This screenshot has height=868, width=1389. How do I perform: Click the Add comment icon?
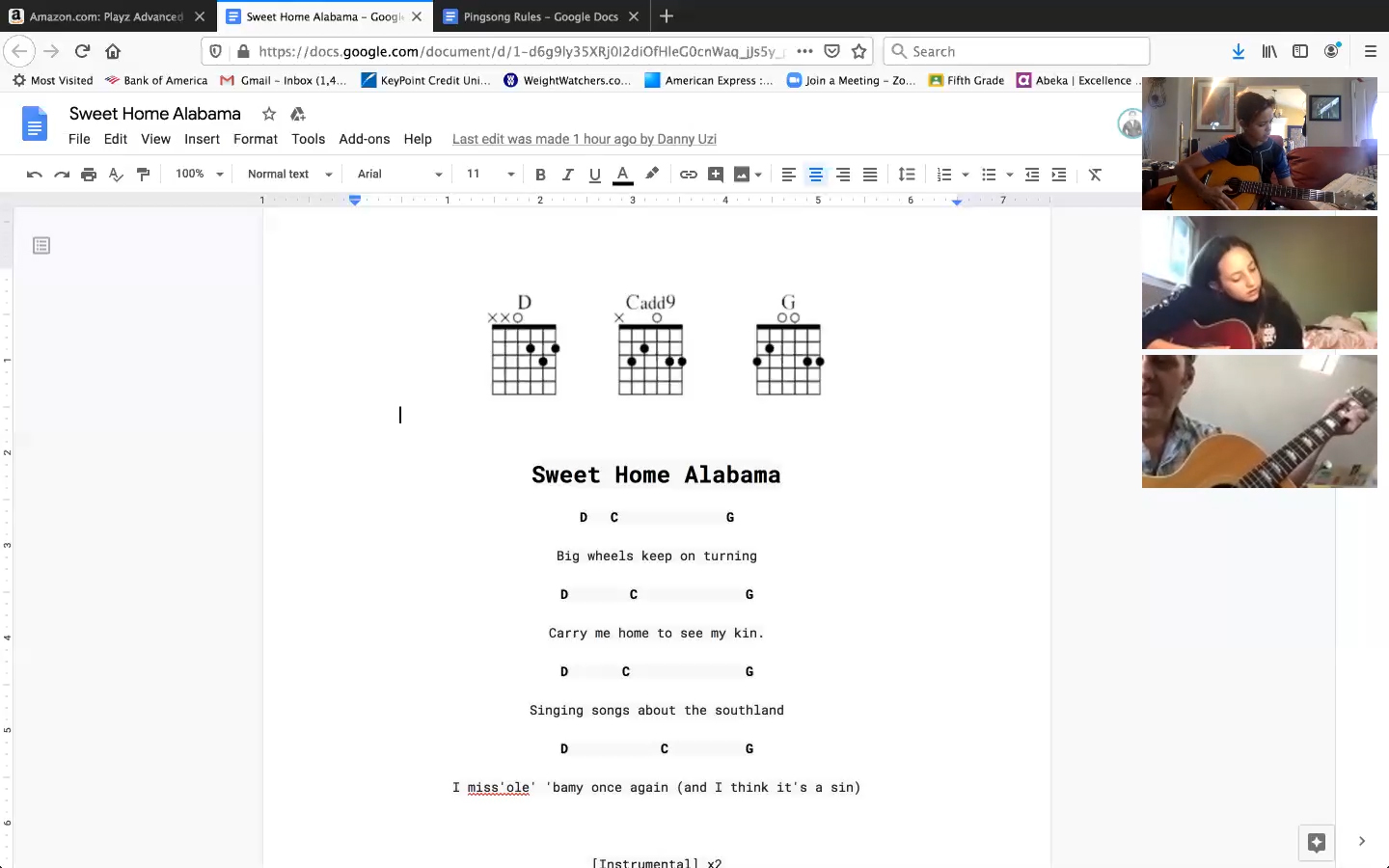coord(715,175)
